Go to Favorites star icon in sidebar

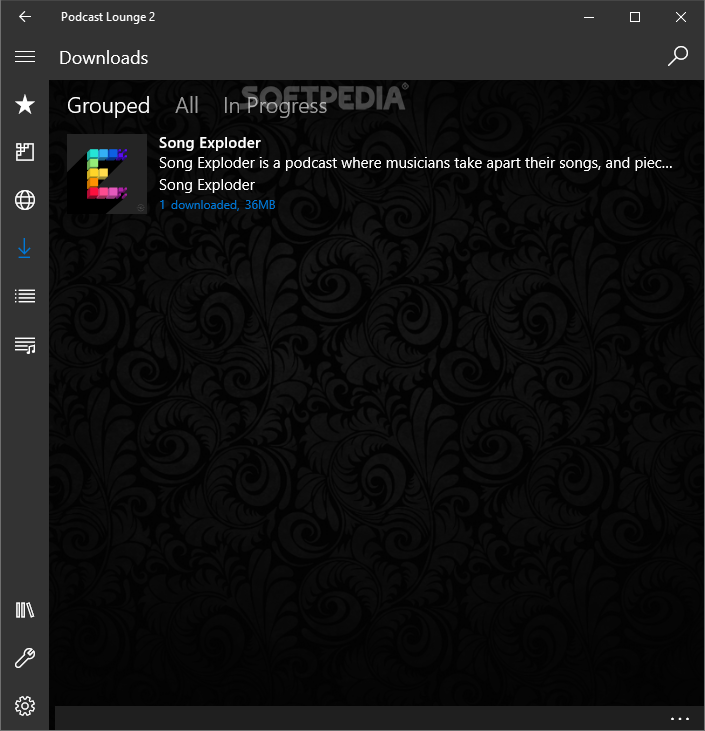click(25, 104)
